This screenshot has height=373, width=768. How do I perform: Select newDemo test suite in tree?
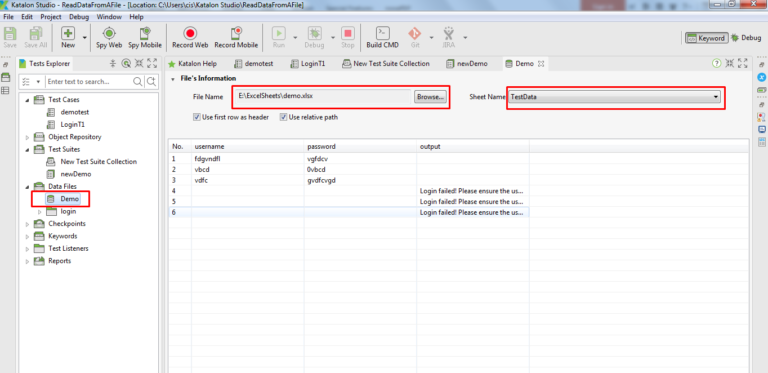coord(76,174)
